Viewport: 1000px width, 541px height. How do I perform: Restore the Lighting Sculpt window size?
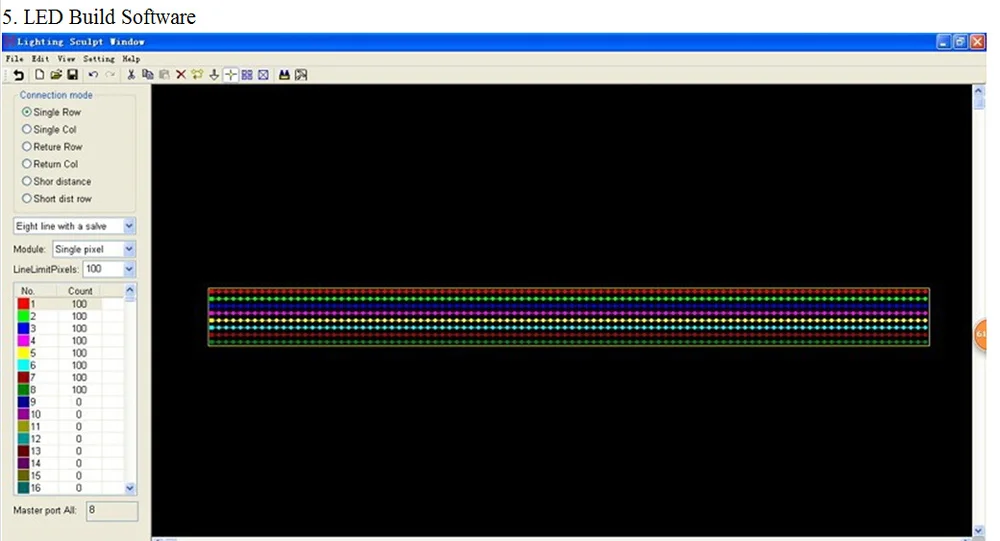960,42
